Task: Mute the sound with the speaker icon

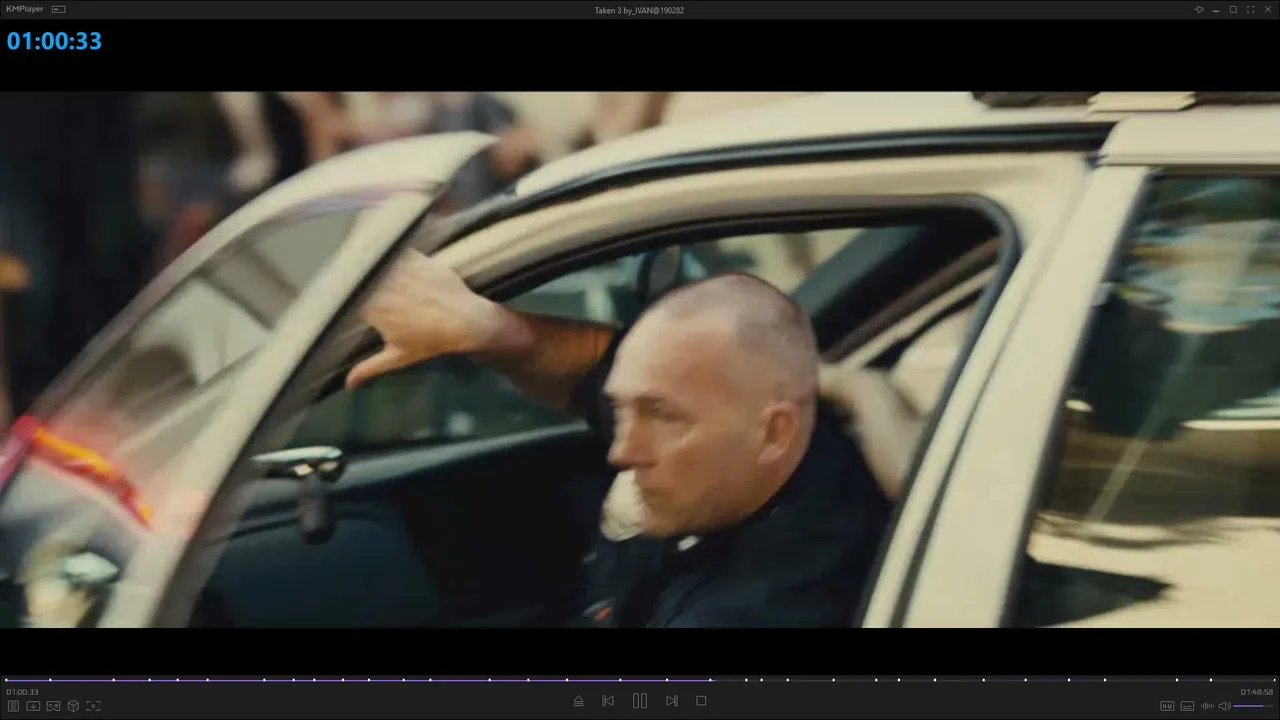Action: coord(1224,706)
